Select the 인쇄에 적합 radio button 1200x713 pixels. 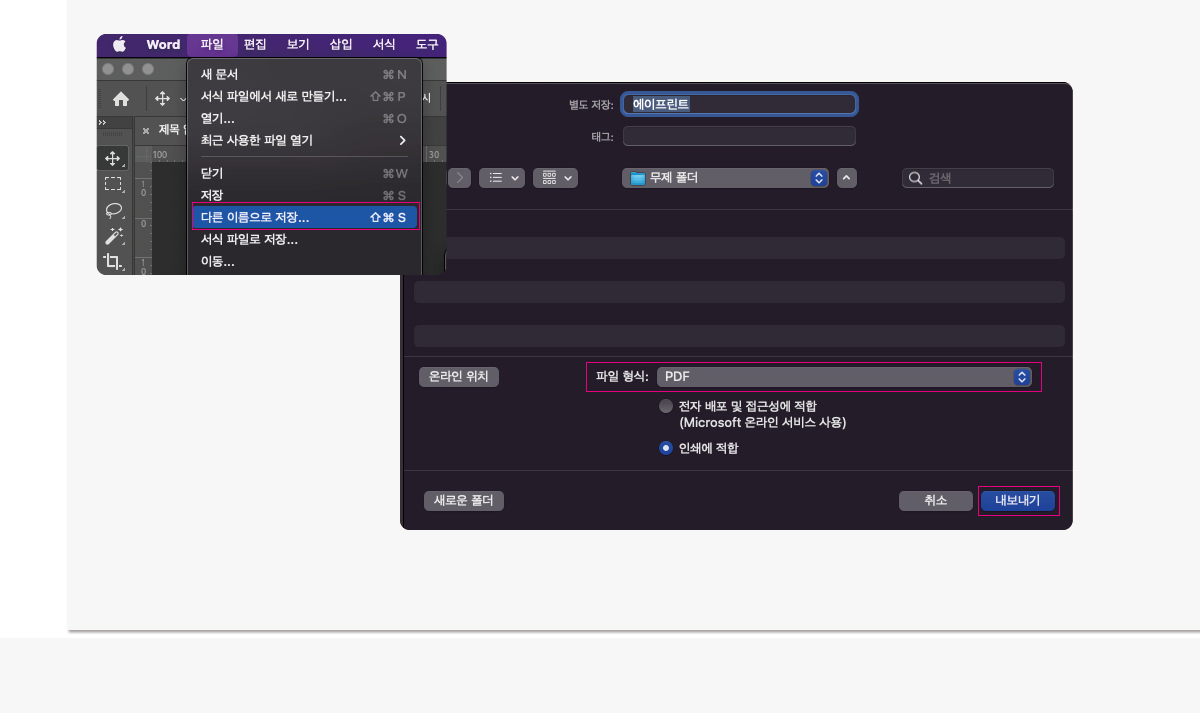(x=666, y=448)
